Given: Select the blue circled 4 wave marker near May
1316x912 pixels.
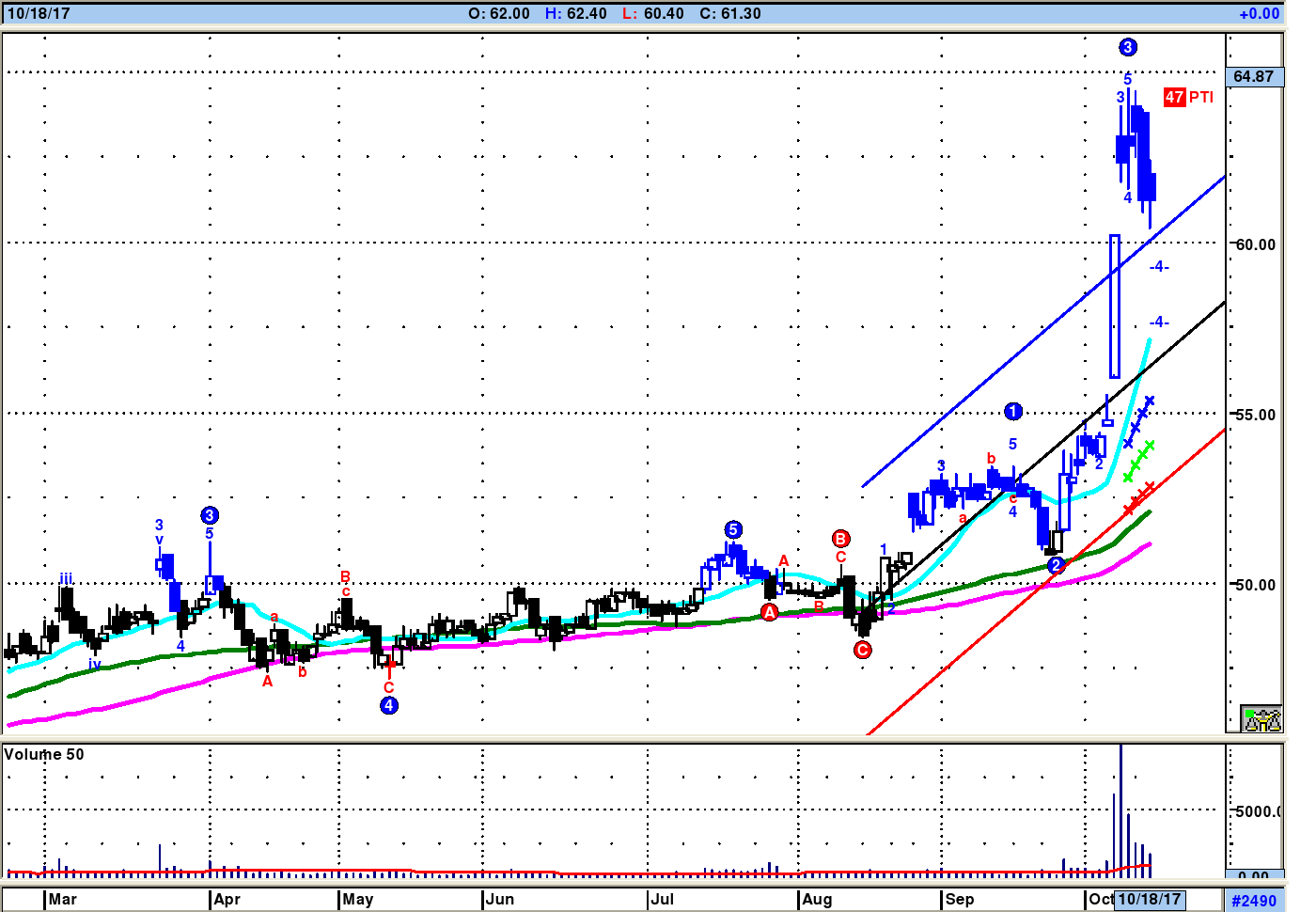Looking at the screenshot, I should (x=389, y=705).
